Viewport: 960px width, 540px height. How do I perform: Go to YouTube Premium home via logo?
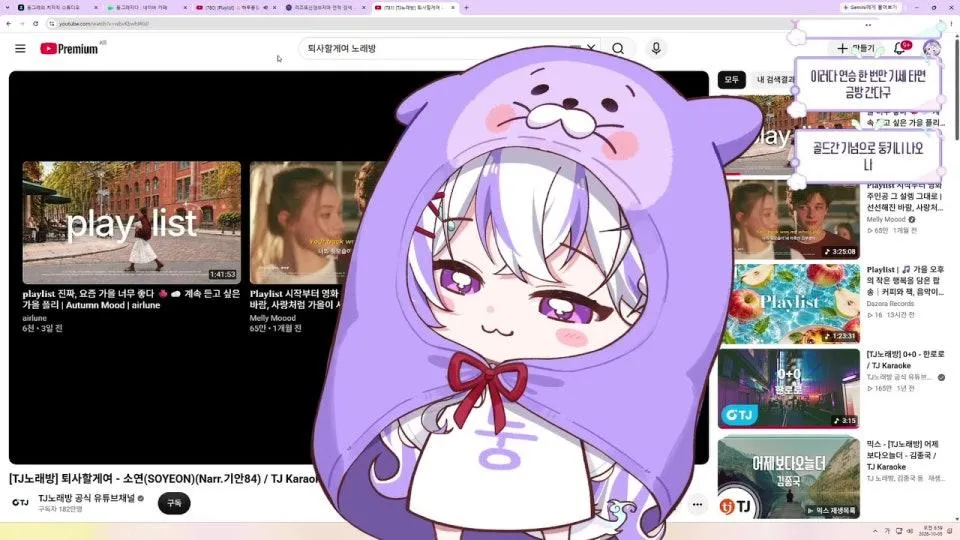69,48
